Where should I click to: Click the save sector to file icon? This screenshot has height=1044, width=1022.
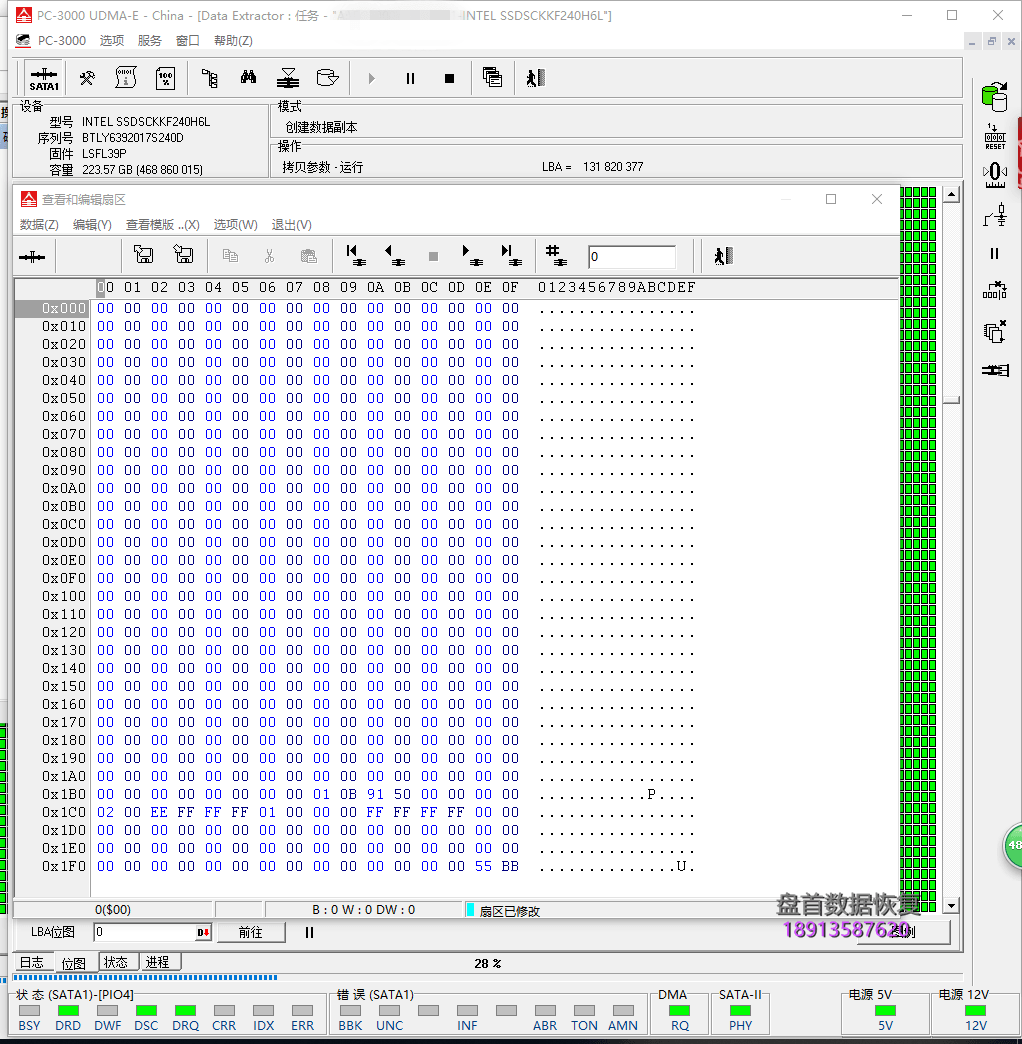183,256
